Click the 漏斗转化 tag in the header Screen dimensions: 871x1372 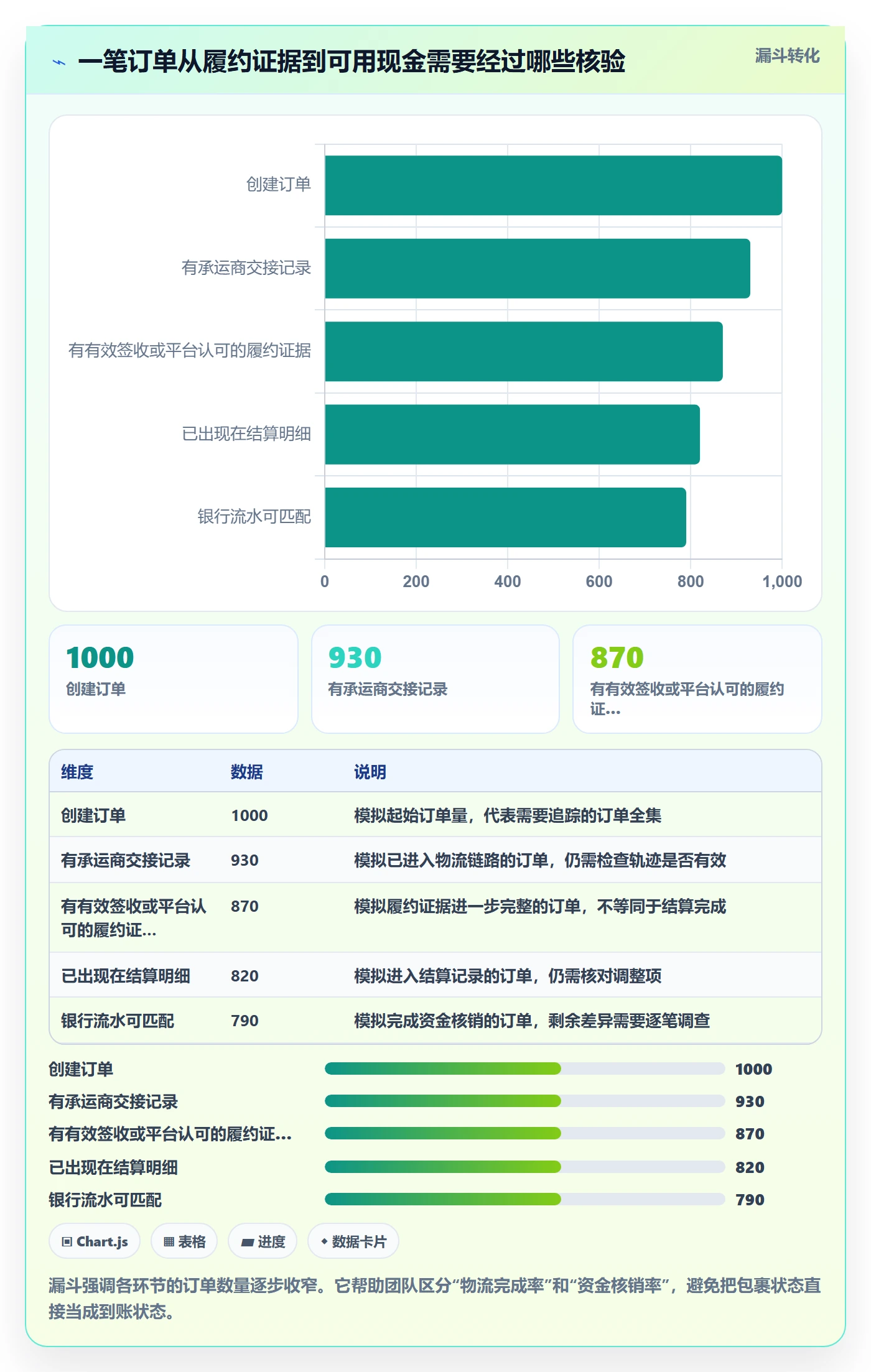pyautogui.click(x=787, y=56)
